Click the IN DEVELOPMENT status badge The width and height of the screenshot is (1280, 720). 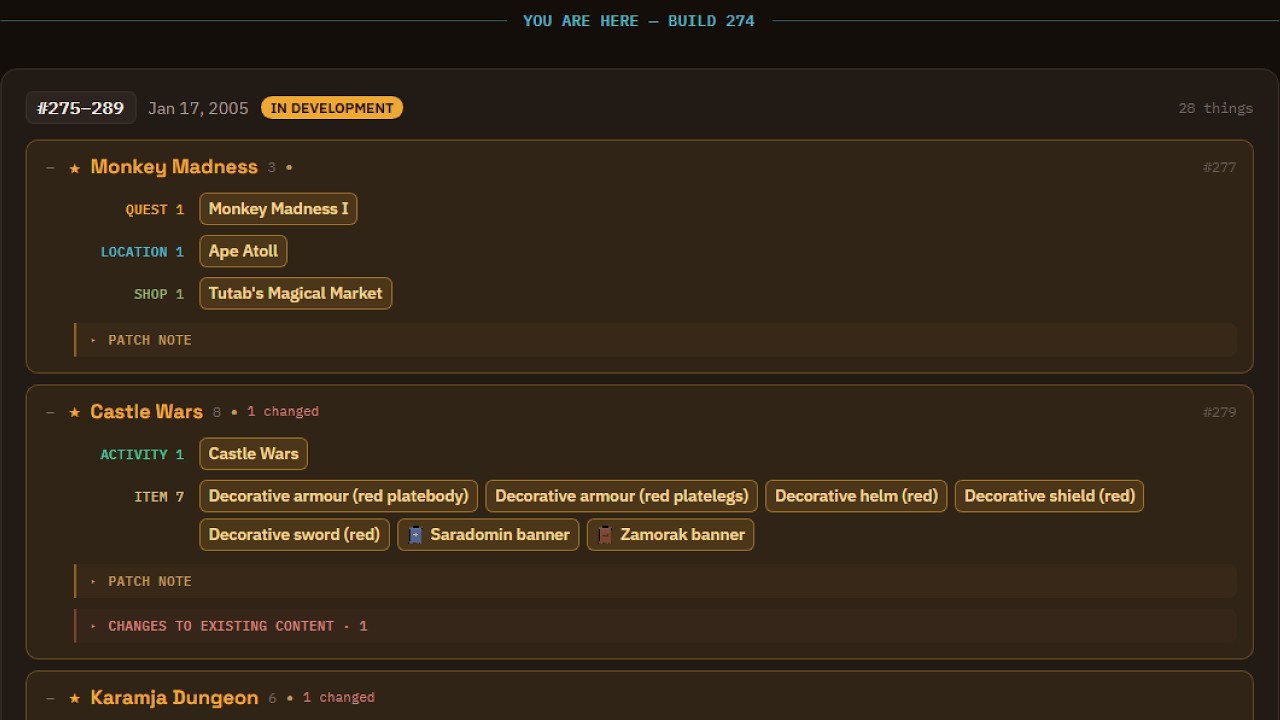tap(332, 108)
